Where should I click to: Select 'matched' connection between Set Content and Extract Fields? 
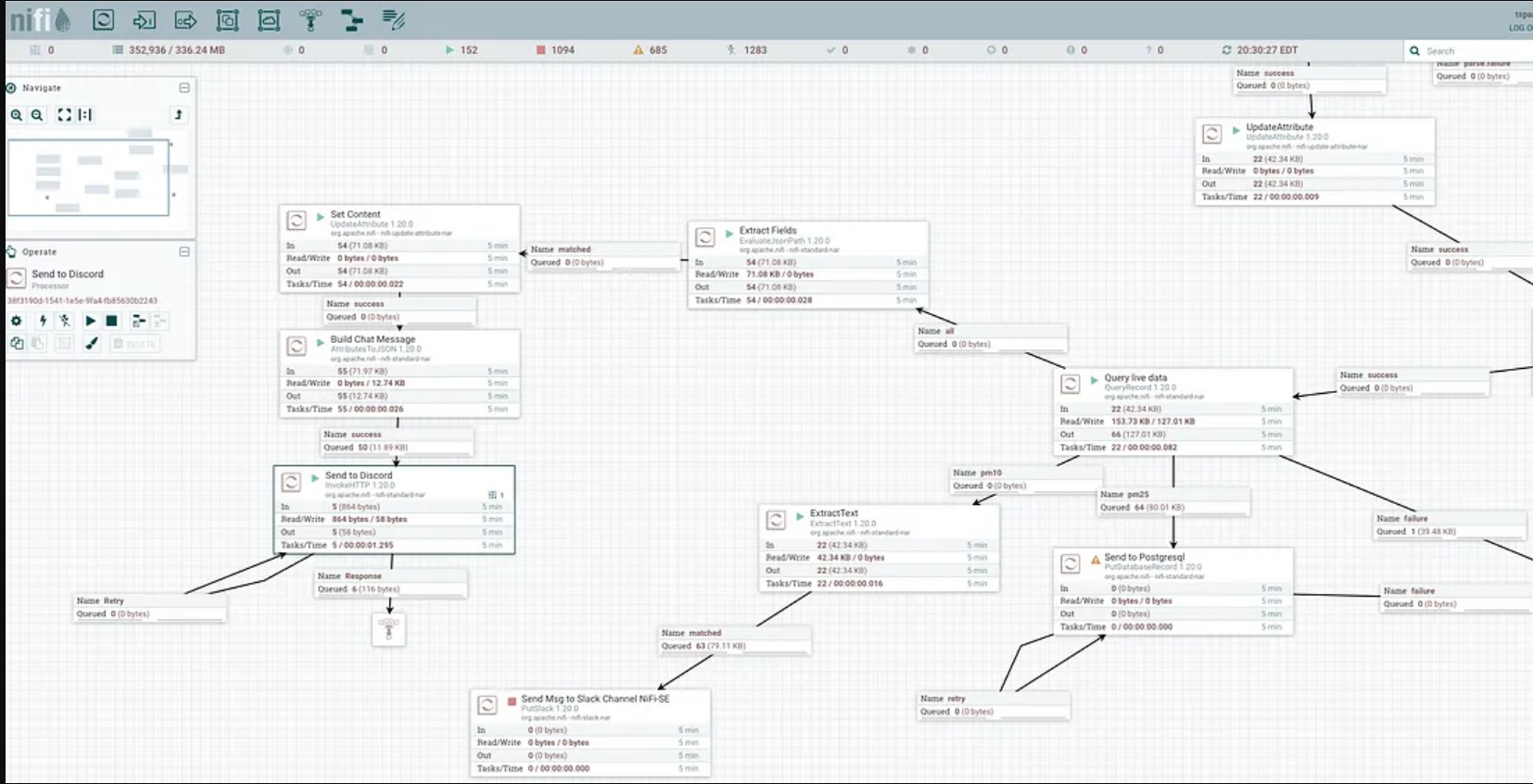point(604,256)
